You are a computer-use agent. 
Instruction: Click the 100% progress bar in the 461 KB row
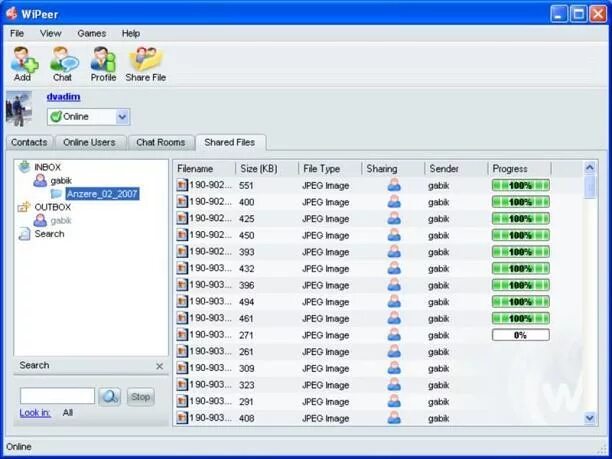(521, 318)
